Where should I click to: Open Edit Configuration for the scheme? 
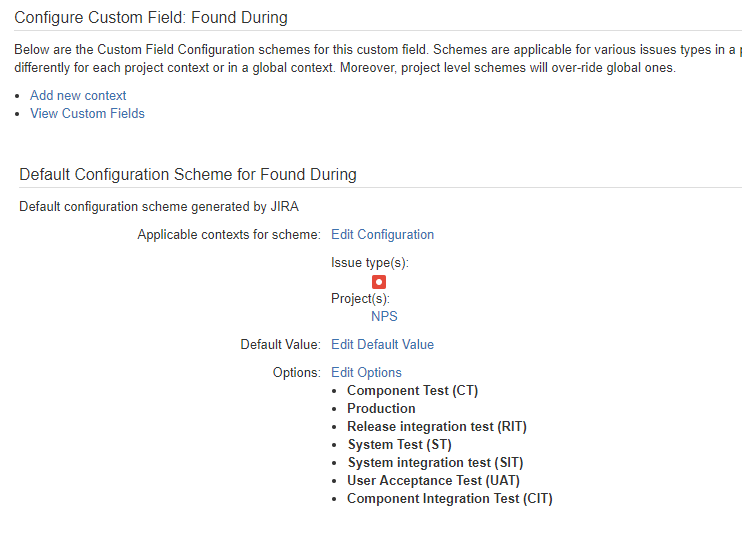click(x=382, y=235)
